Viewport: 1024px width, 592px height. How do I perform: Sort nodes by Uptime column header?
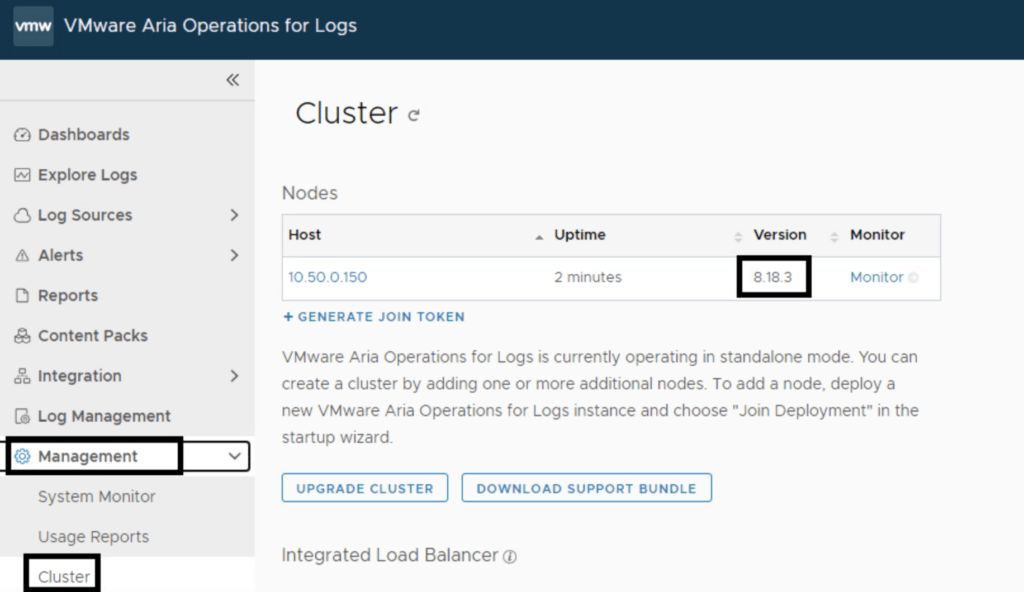[x=580, y=235]
